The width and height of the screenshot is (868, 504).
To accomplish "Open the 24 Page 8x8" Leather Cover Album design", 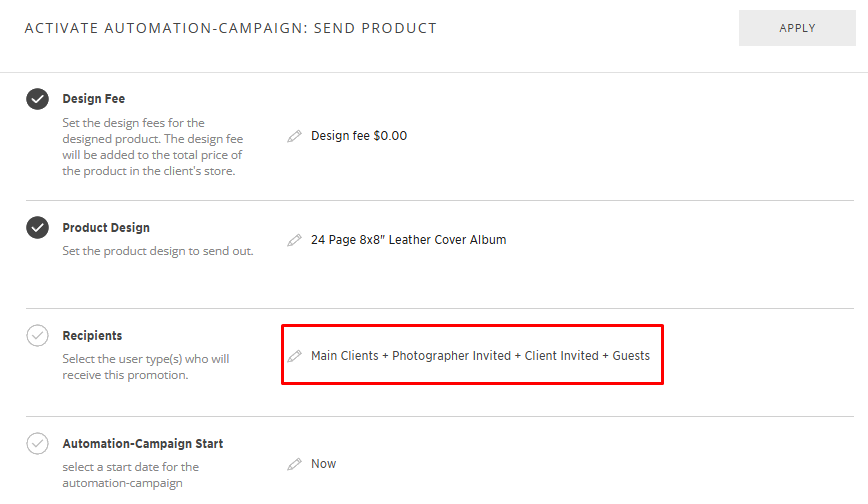I will (408, 240).
